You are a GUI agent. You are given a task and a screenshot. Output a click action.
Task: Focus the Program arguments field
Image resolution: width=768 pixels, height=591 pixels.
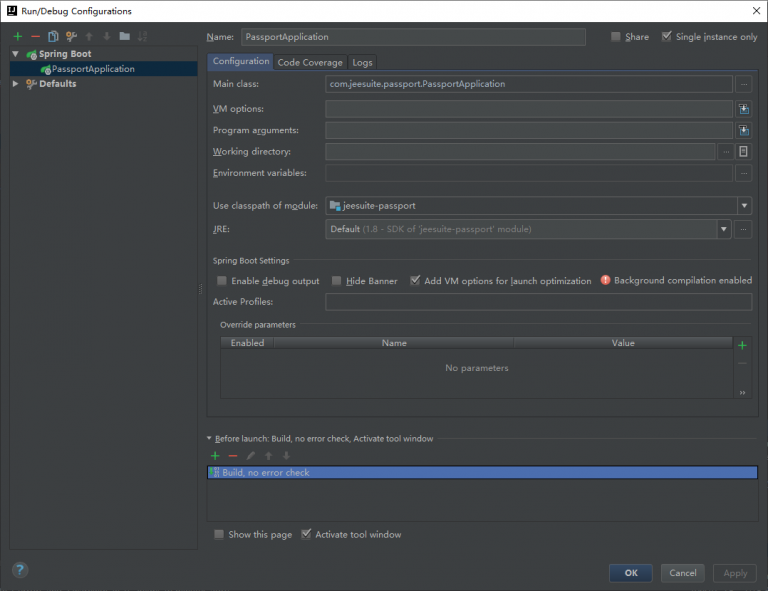(x=529, y=130)
